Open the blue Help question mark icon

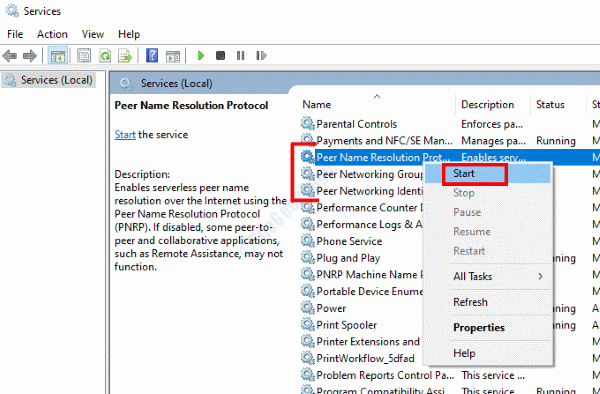[x=152, y=56]
